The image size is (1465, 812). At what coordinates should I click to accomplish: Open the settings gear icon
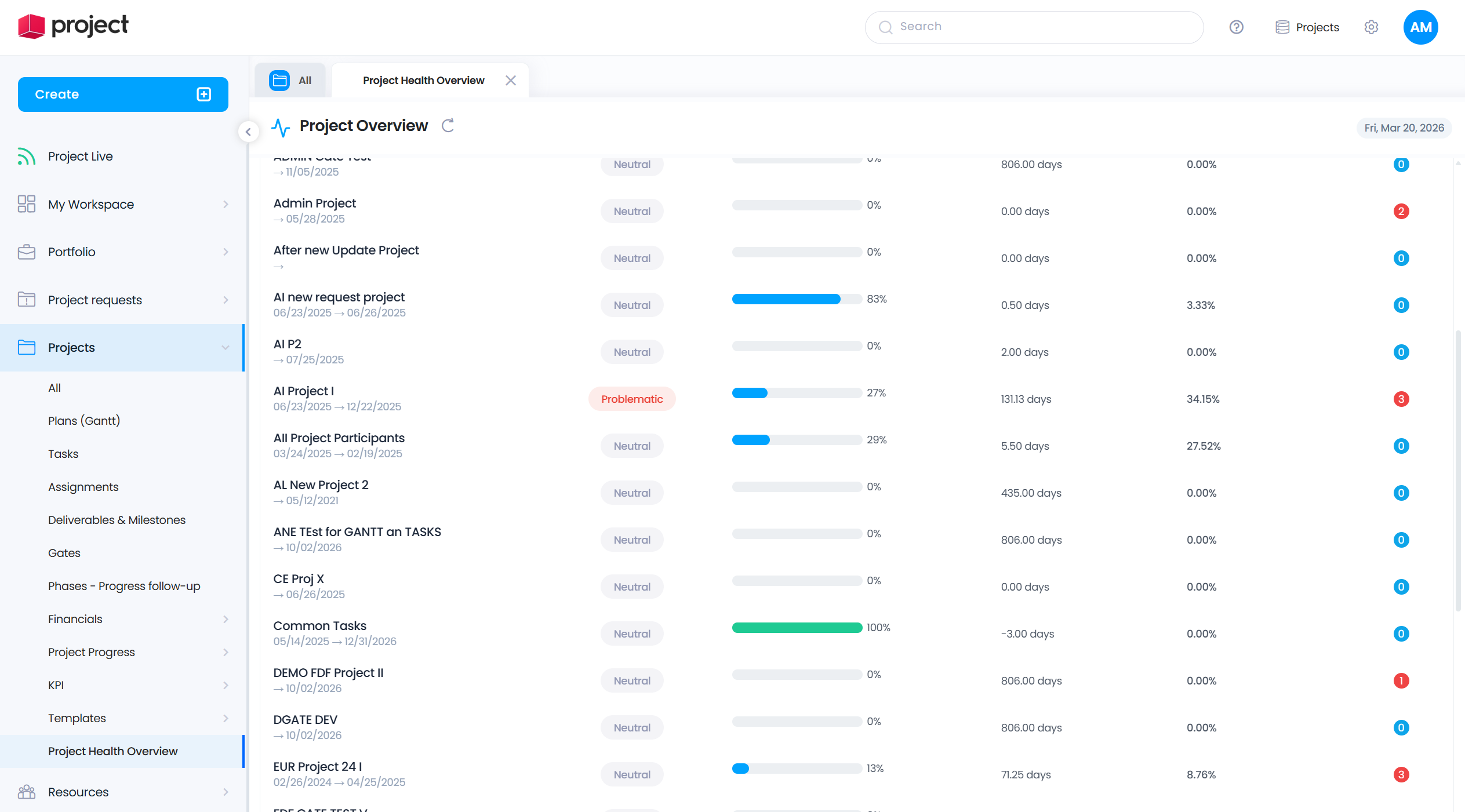1371,27
